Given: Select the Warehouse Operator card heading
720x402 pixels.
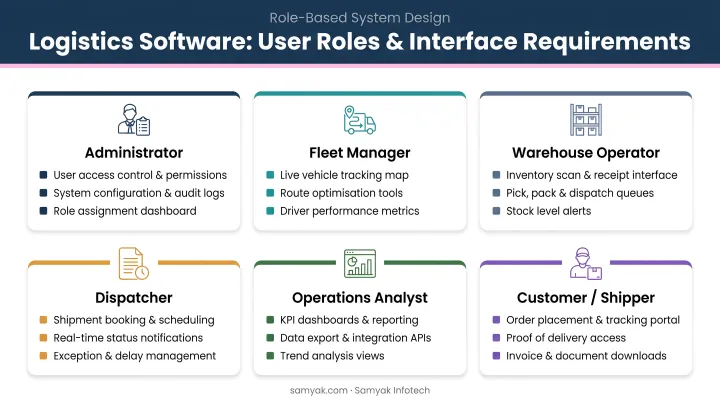Looking at the screenshot, I should (x=586, y=153).
